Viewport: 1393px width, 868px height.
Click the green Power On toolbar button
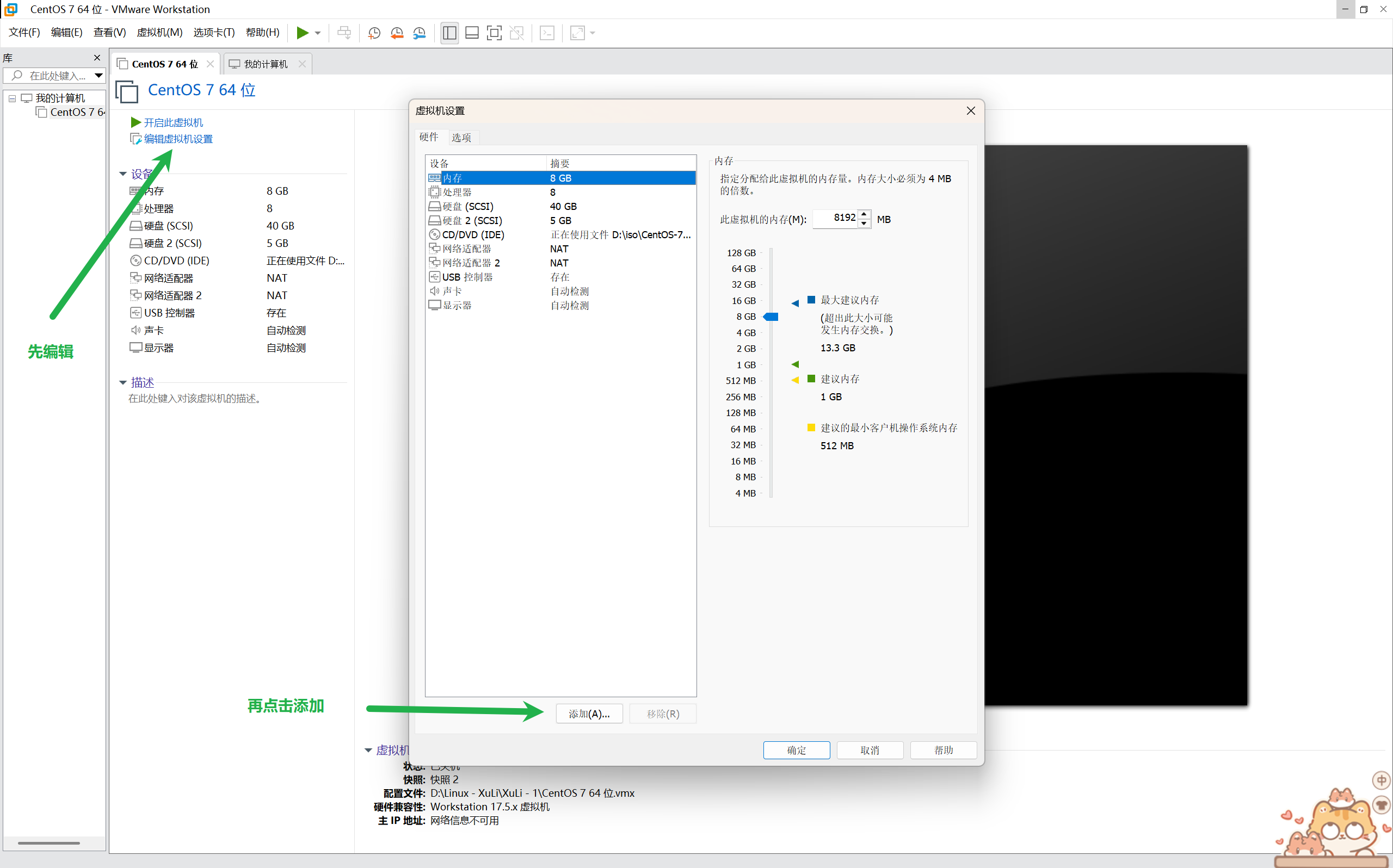[x=302, y=33]
